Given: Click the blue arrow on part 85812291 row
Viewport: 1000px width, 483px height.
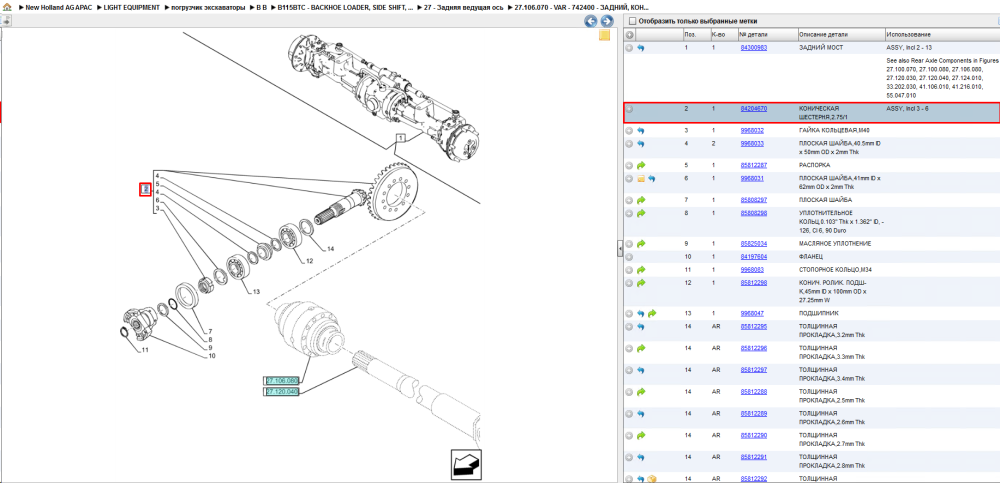Looking at the screenshot, I should click(640, 457).
